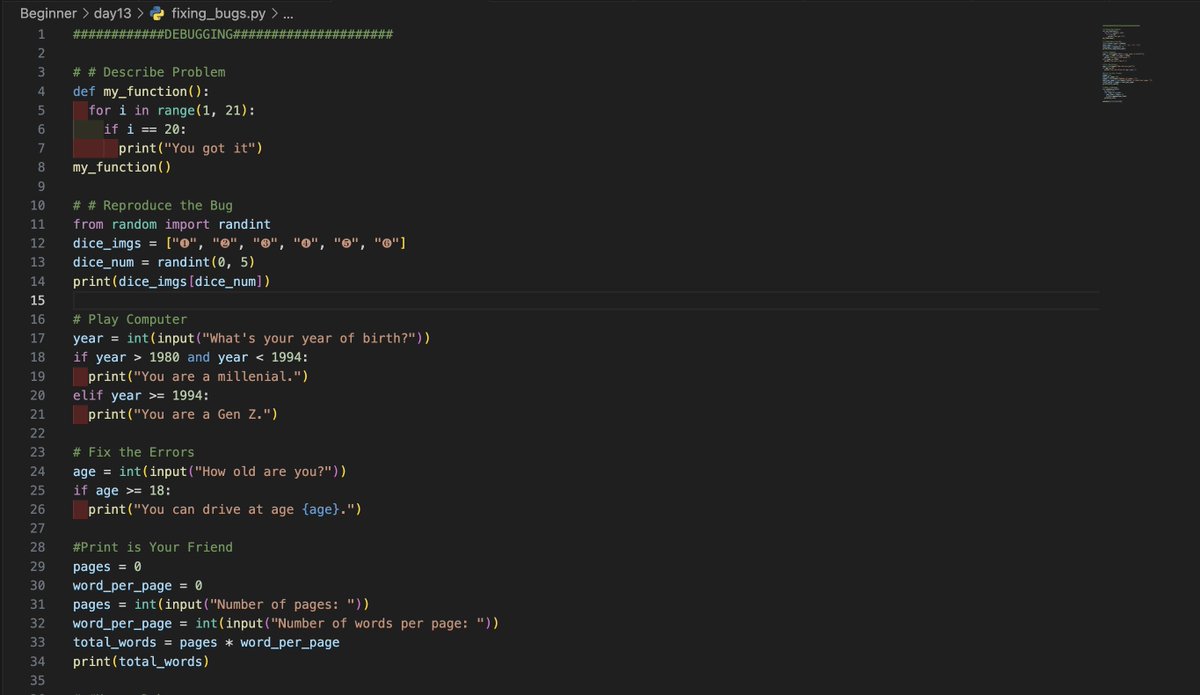Click the 'print(total_words)' line

point(141,661)
